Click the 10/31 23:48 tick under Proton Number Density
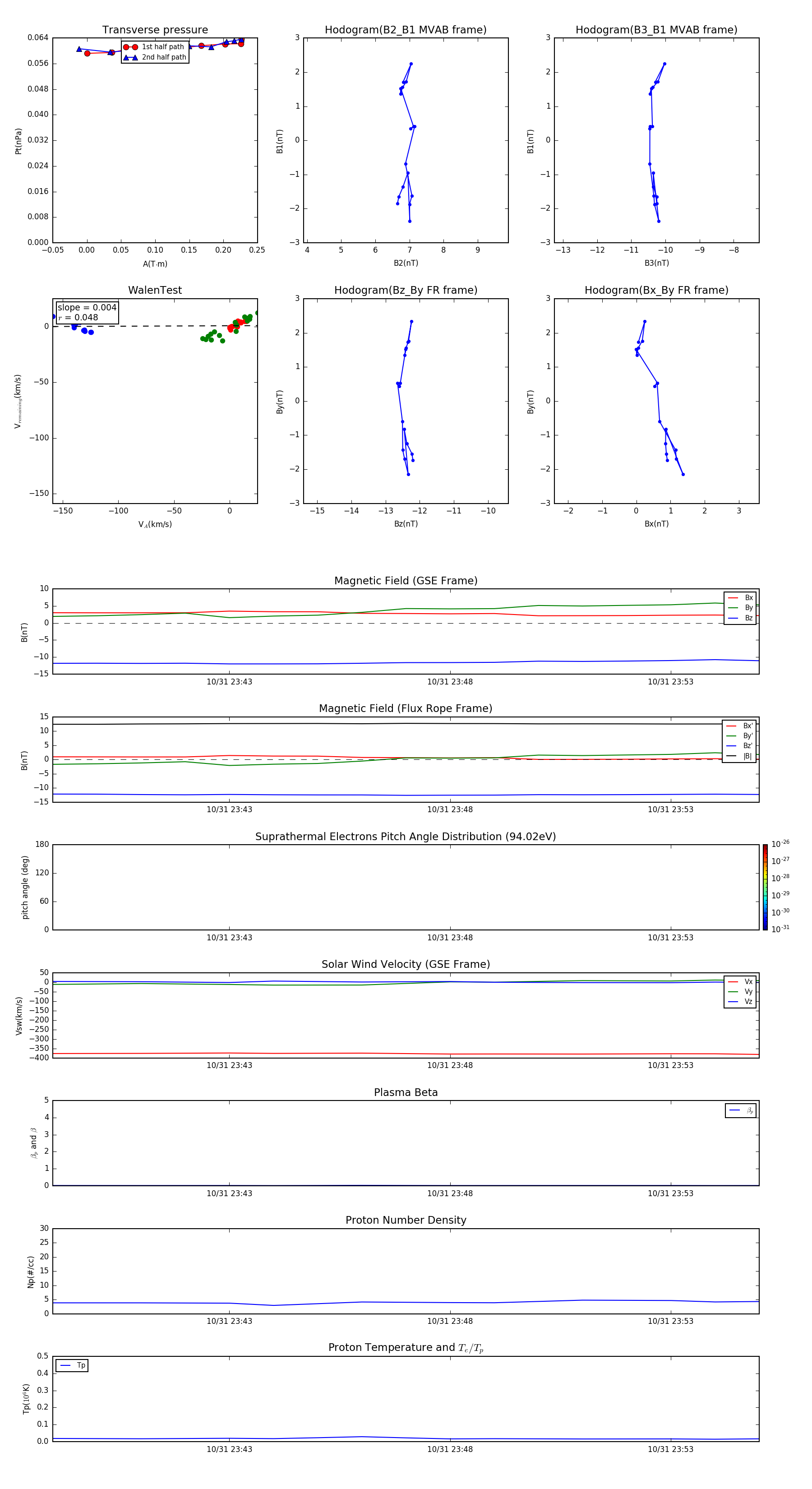The width and height of the screenshot is (812, 1489). tap(450, 1321)
